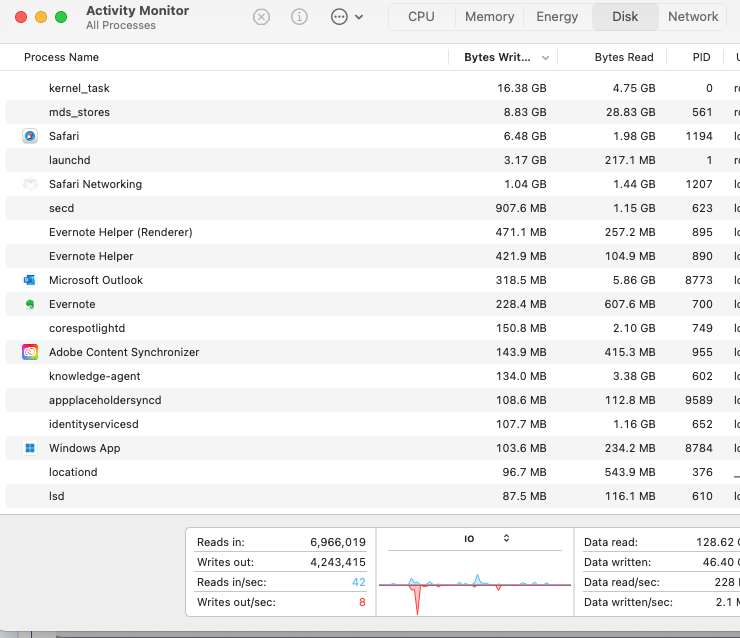
Task: Click the 16.38 GB bytes written value
Action: pyautogui.click(x=521, y=88)
